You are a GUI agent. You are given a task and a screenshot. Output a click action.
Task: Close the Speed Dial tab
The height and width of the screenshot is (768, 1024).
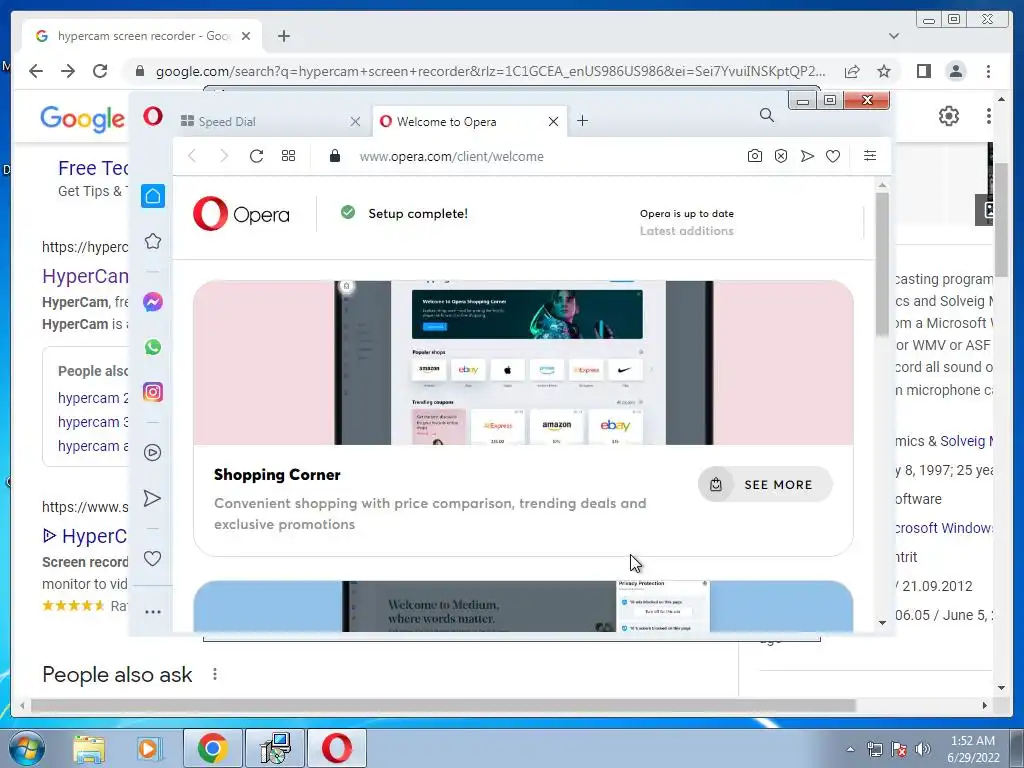[355, 121]
